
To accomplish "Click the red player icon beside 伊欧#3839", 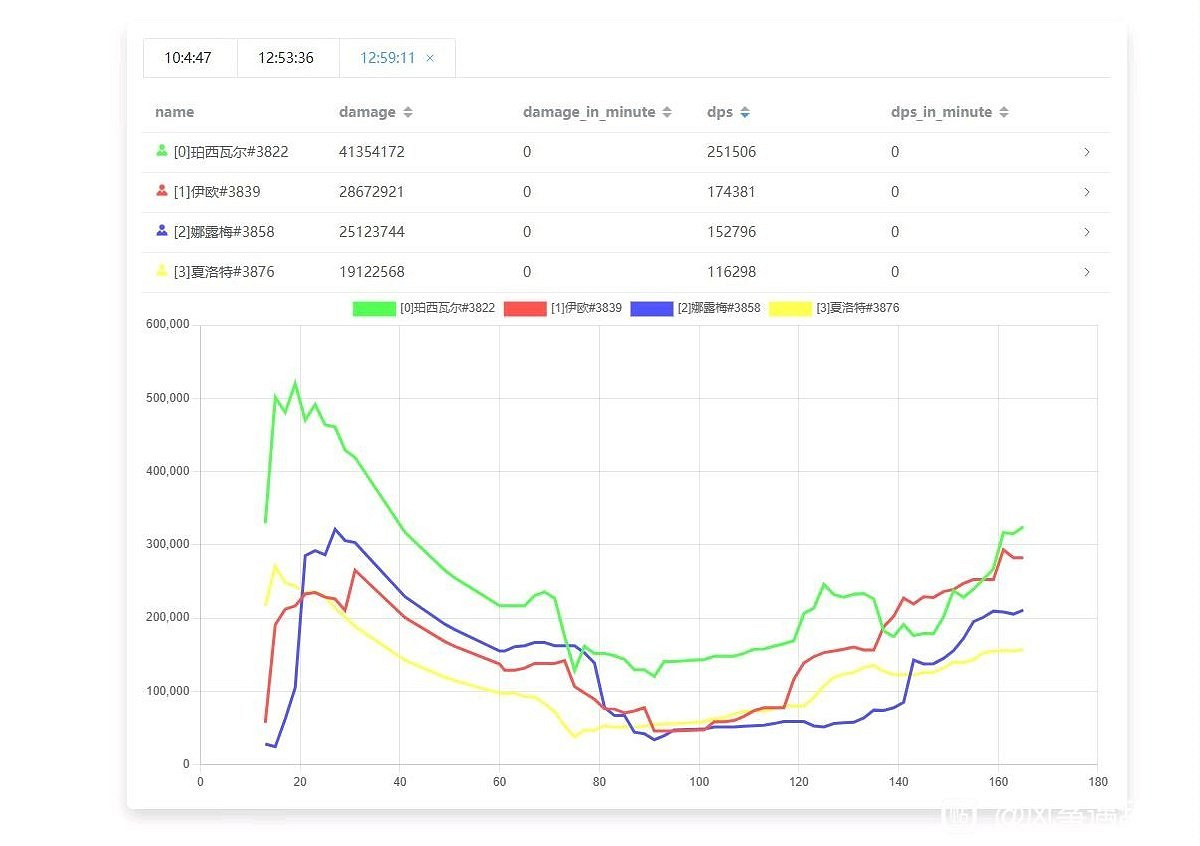I will pos(162,191).
